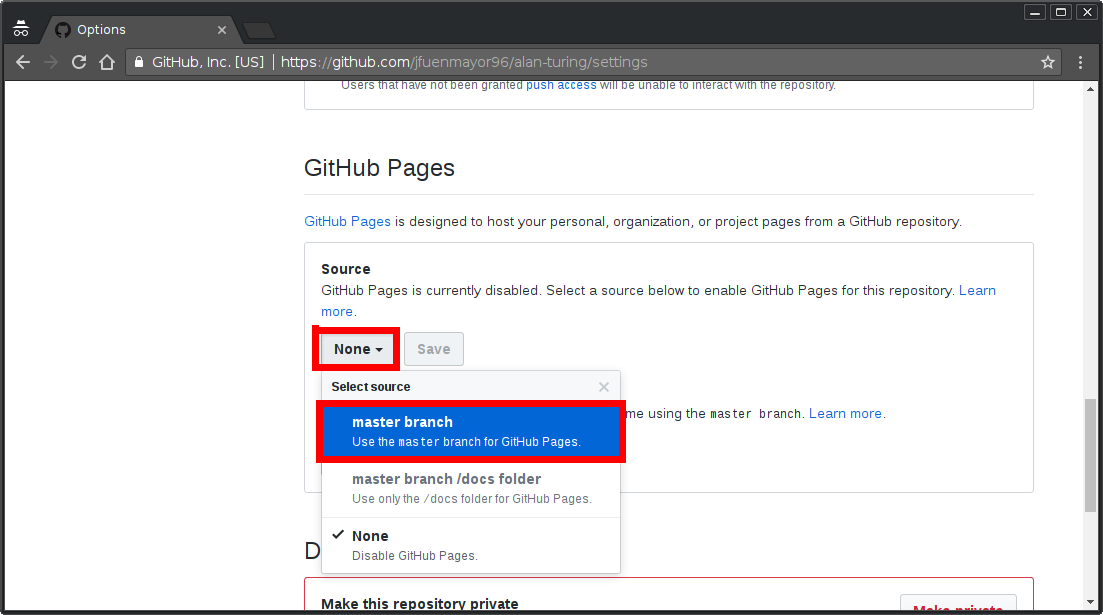Select master branch as source
Screen dimensions: 1103x615
click(471, 431)
